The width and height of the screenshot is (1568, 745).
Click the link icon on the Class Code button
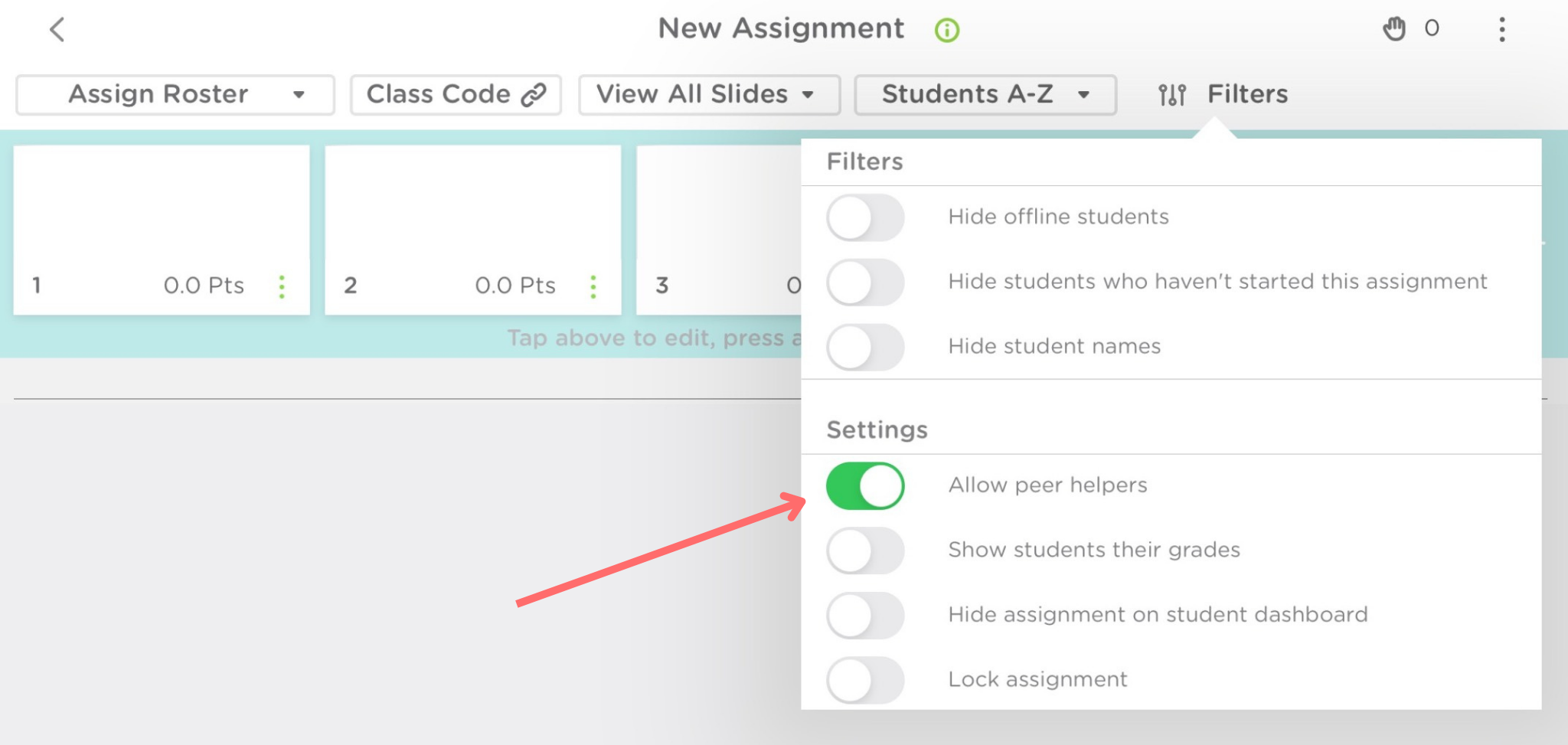pos(534,93)
